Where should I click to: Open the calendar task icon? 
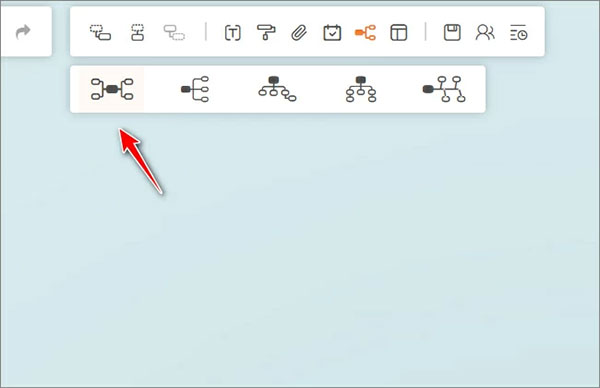332,33
